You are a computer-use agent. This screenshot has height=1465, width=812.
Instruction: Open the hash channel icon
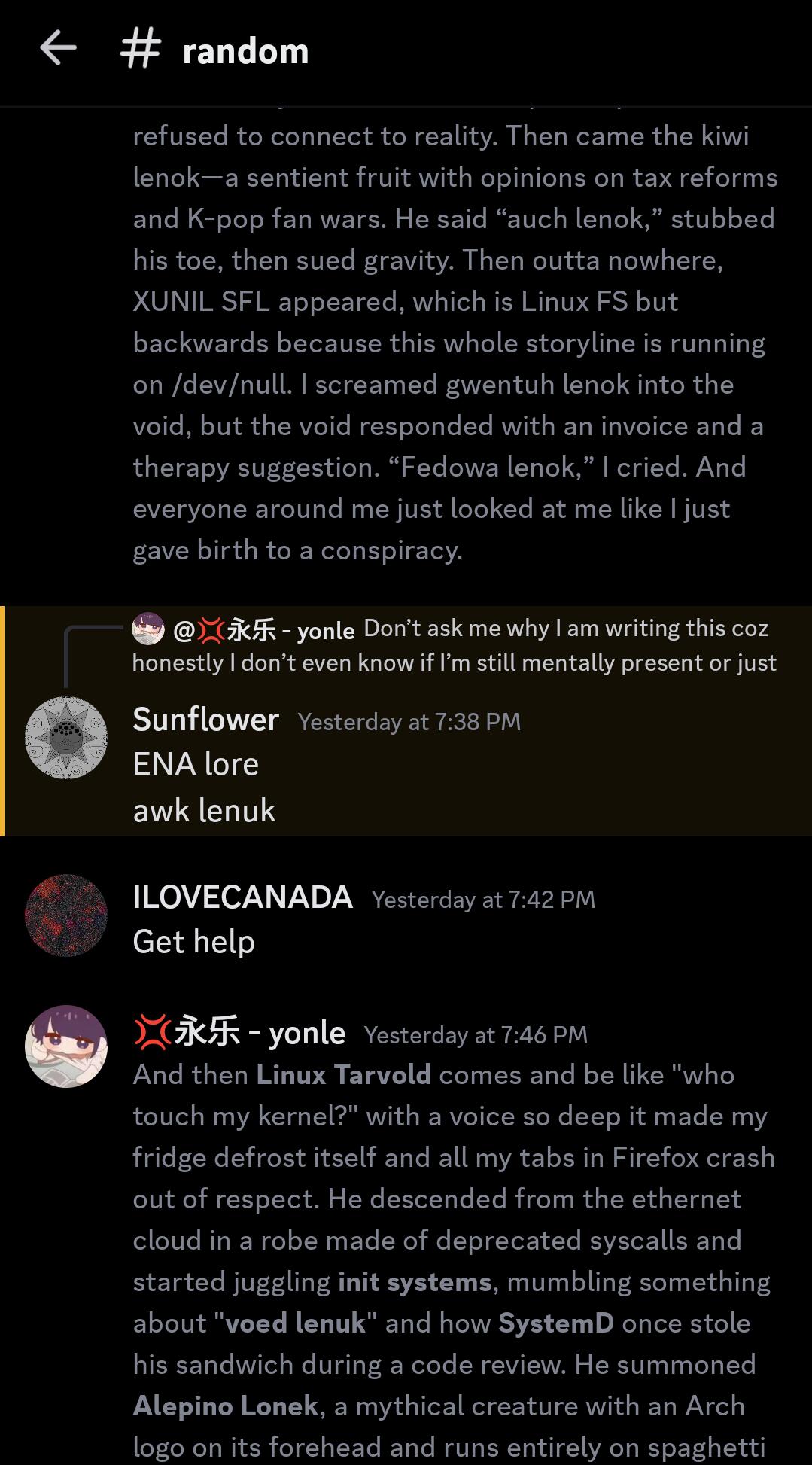(x=141, y=50)
